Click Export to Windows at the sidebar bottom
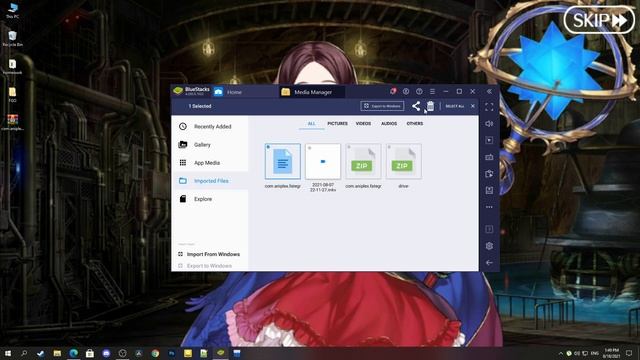This screenshot has height=360, width=640. 205,266
